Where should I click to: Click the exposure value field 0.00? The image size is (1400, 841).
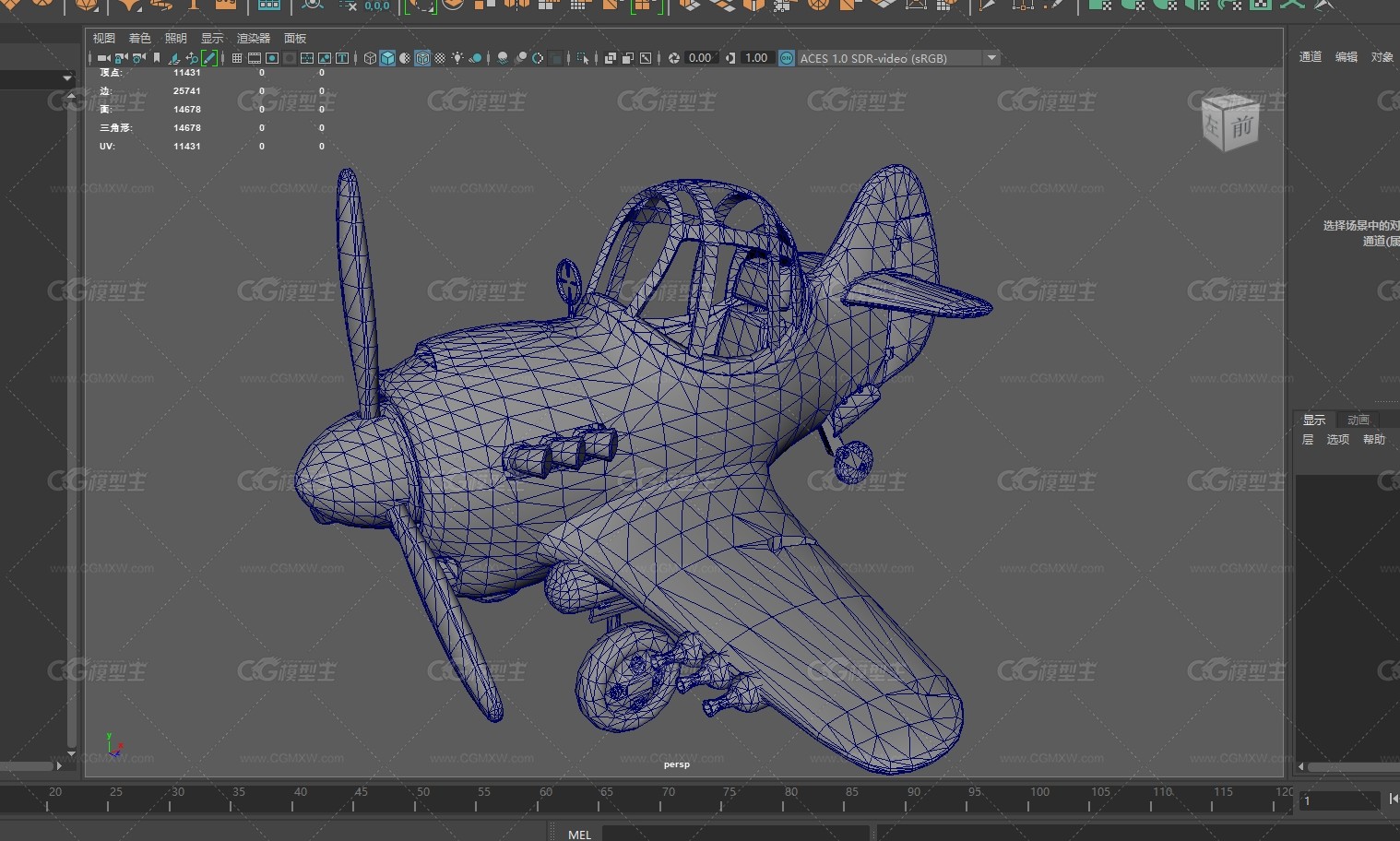click(701, 58)
